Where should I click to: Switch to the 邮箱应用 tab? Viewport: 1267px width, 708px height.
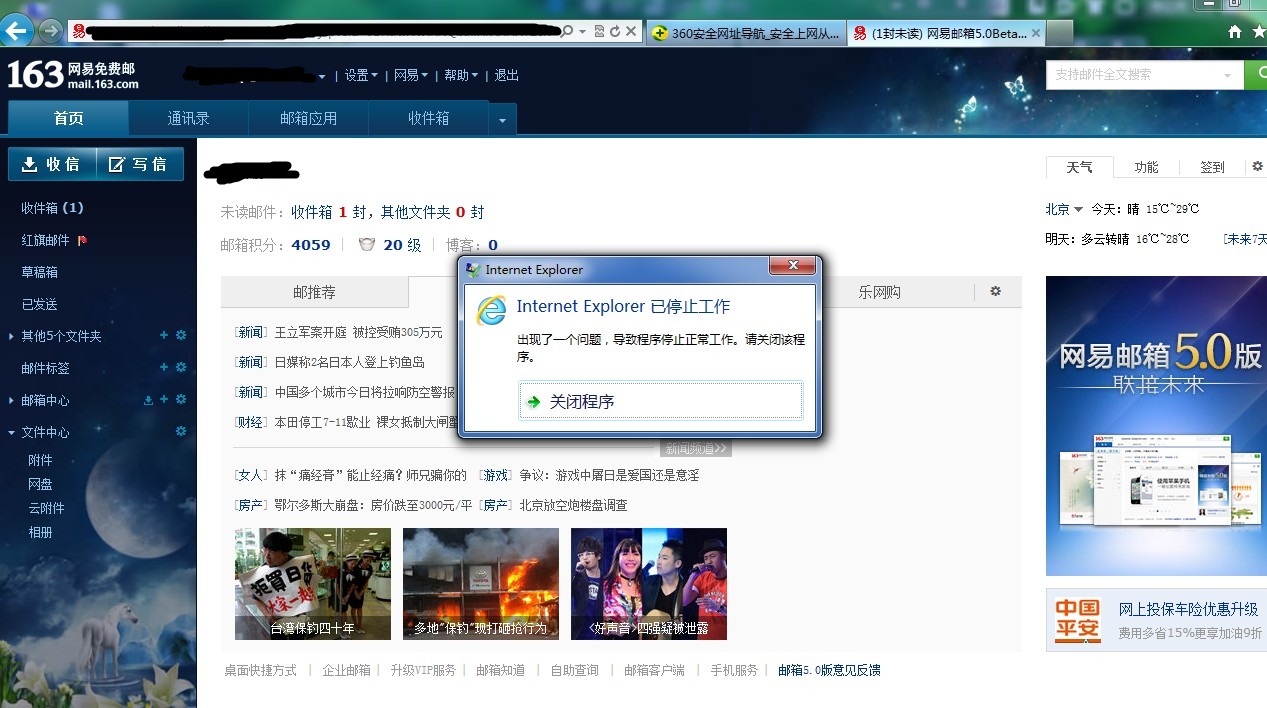[x=308, y=118]
